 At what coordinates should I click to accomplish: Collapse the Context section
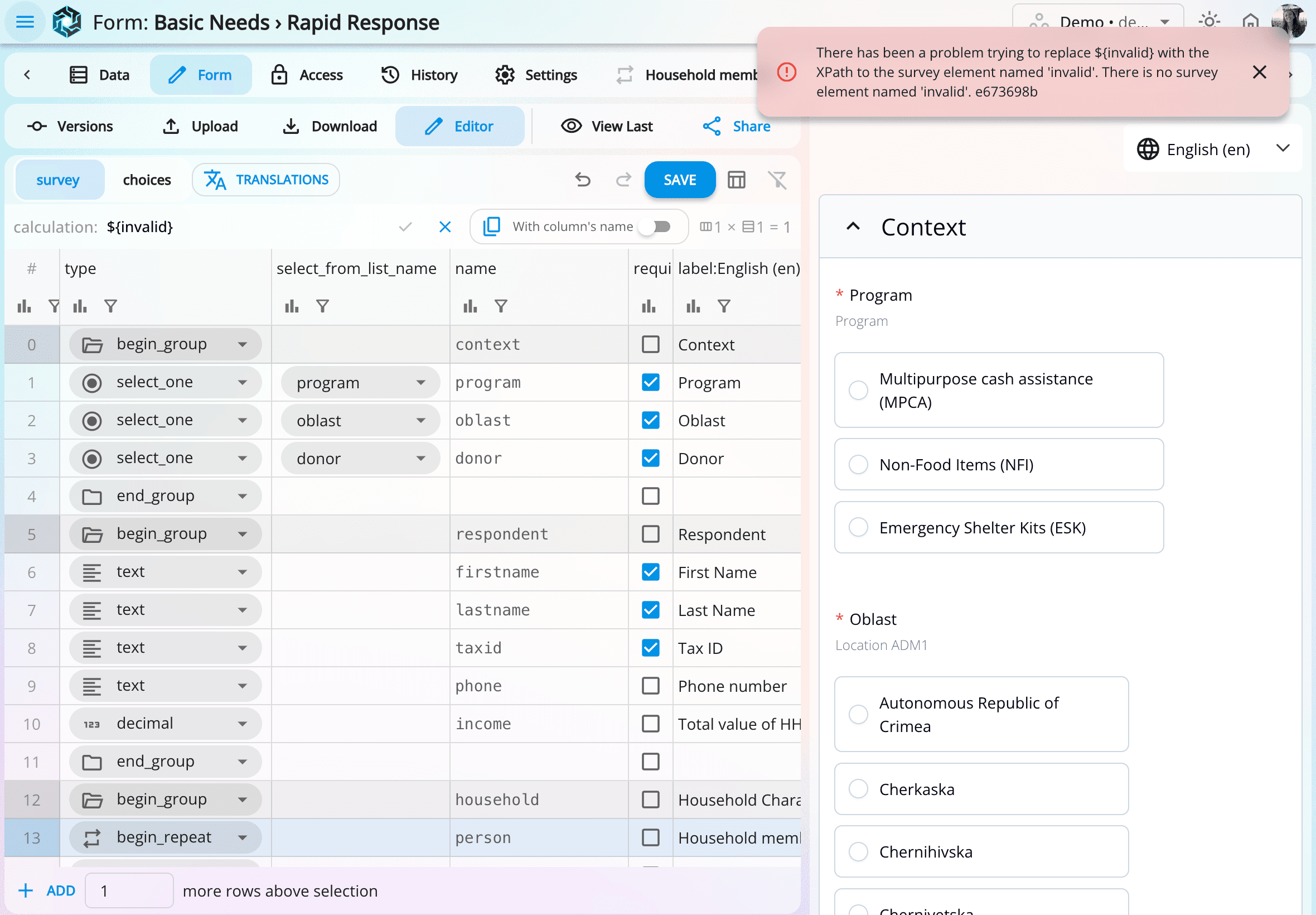click(x=853, y=226)
